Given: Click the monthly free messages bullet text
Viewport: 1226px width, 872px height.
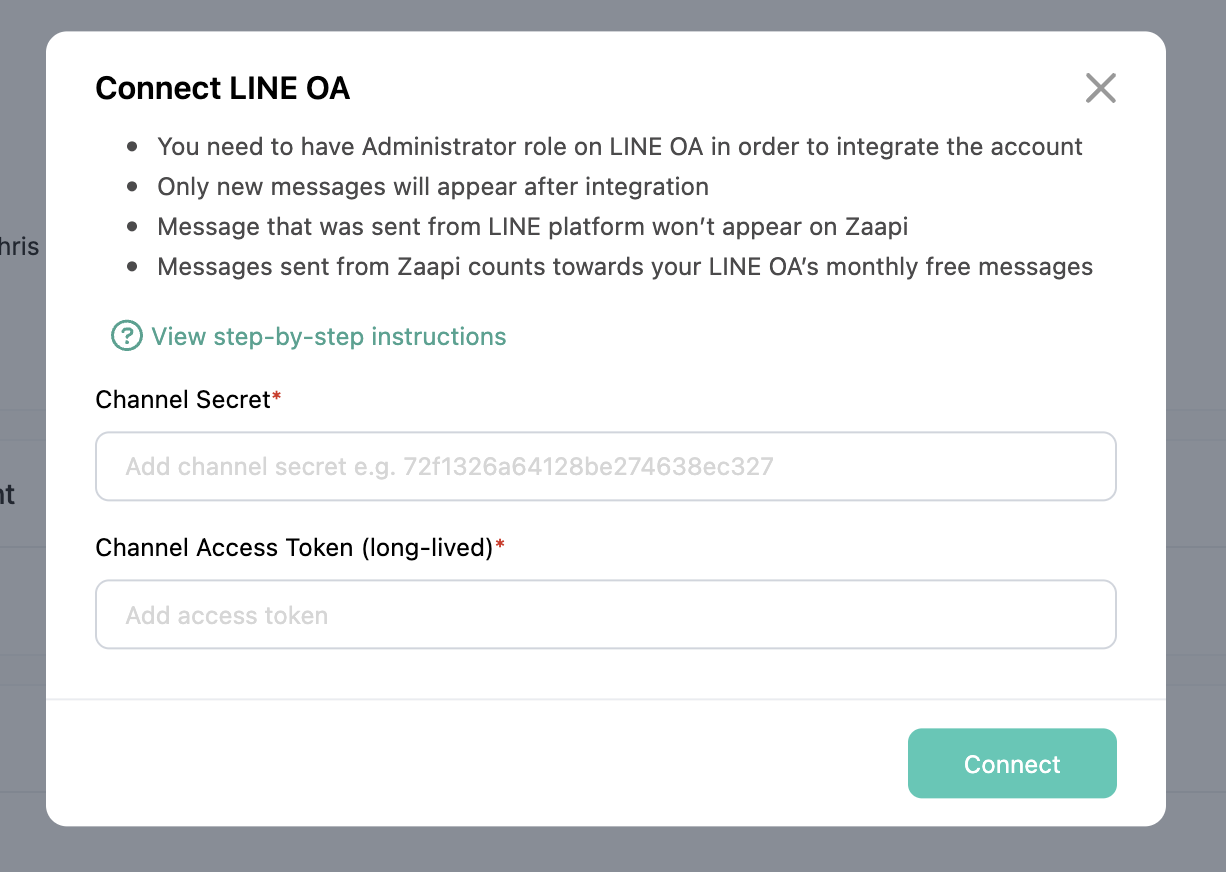Looking at the screenshot, I should click(x=624, y=267).
